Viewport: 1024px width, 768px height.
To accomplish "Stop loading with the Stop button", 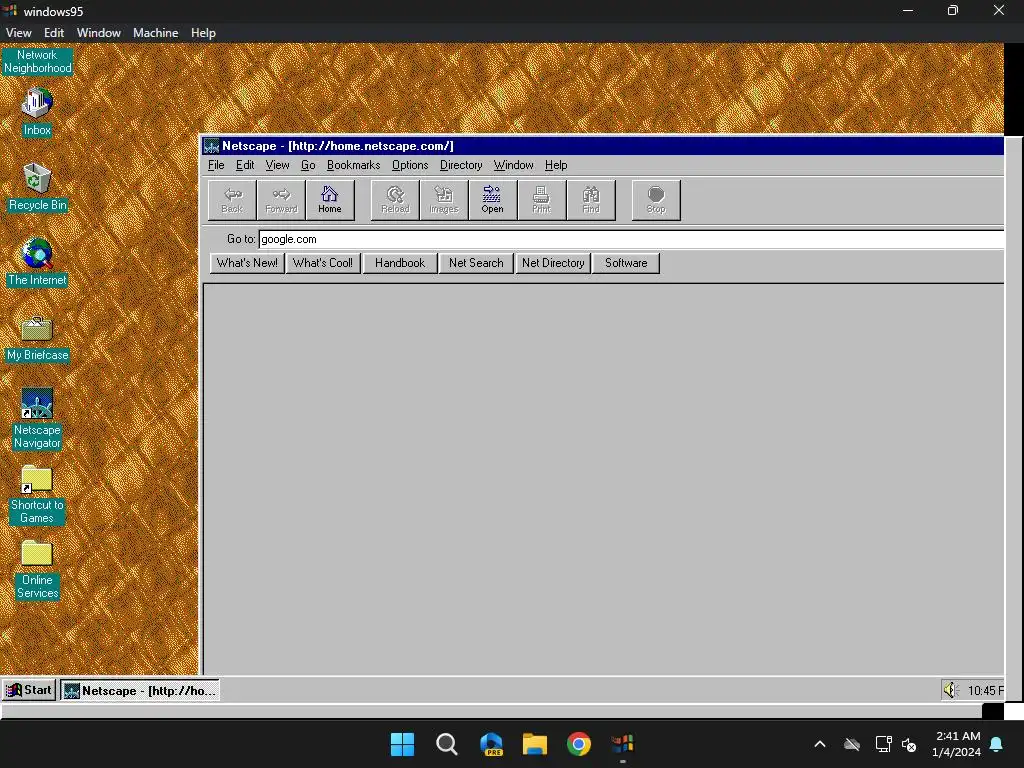I will click(x=656, y=200).
